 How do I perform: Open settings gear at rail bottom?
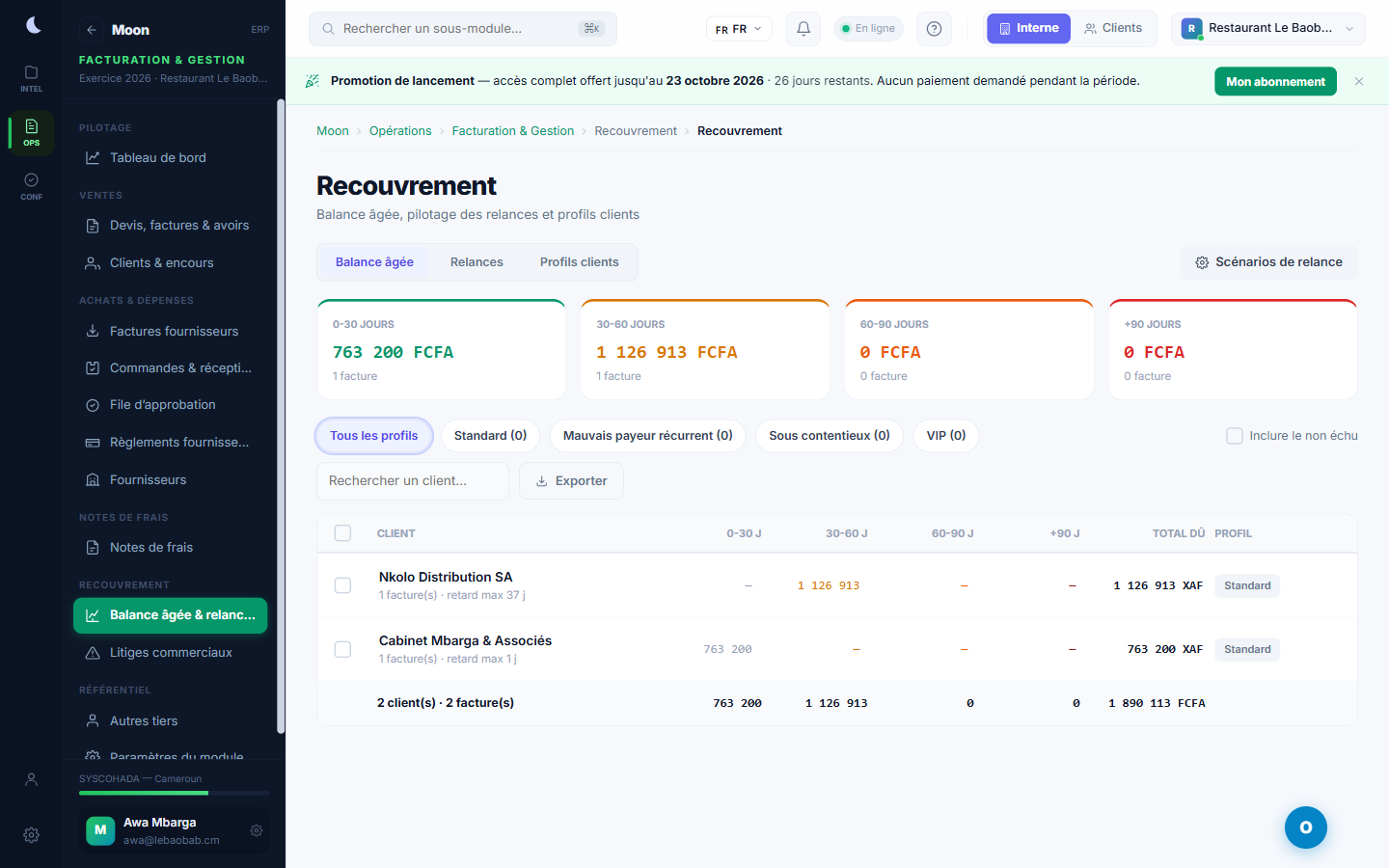click(x=32, y=835)
